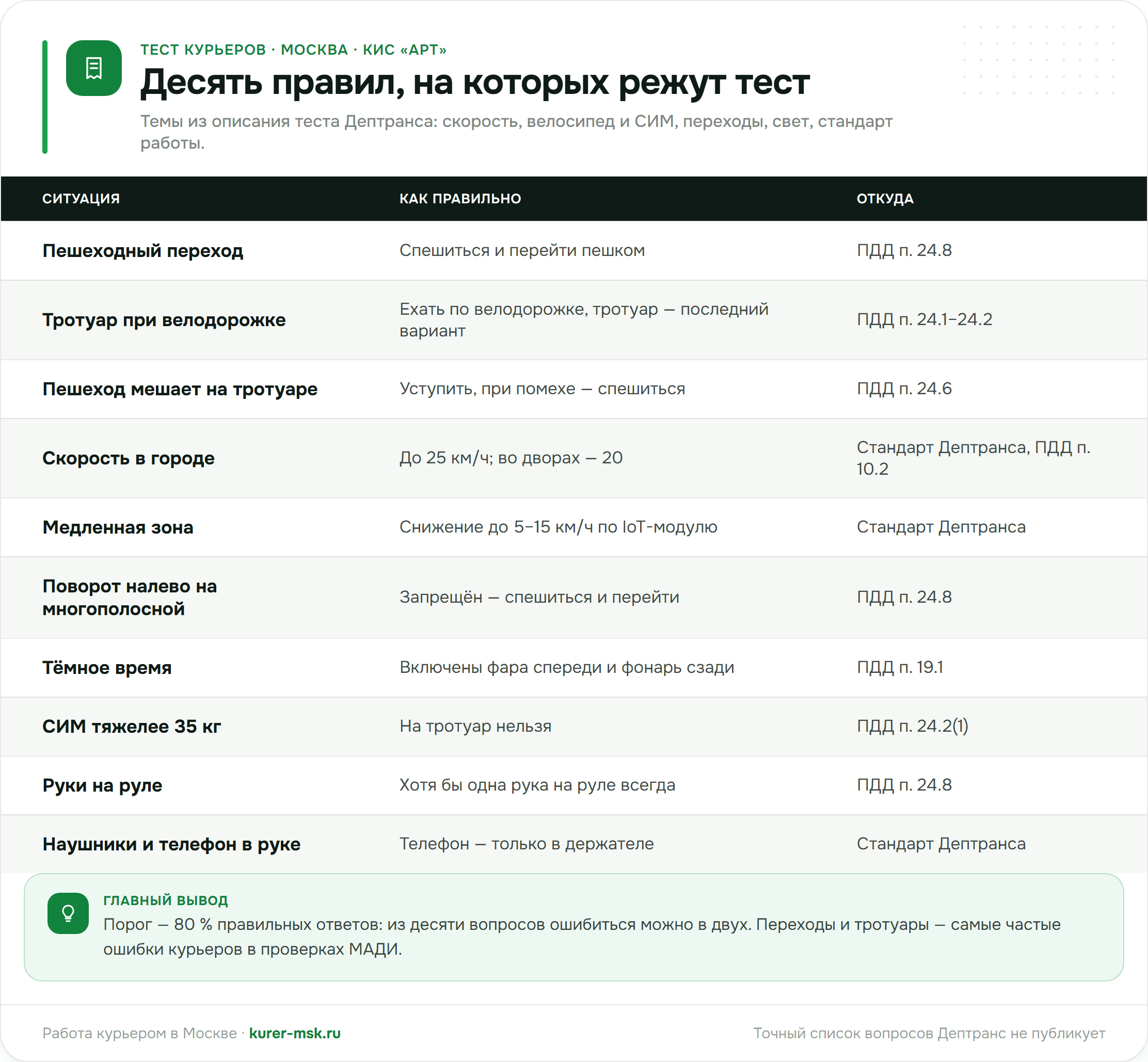Screen dimensions: 1148x1062
Task: Click the footer note about Дептранс questions
Action: (929, 1033)
